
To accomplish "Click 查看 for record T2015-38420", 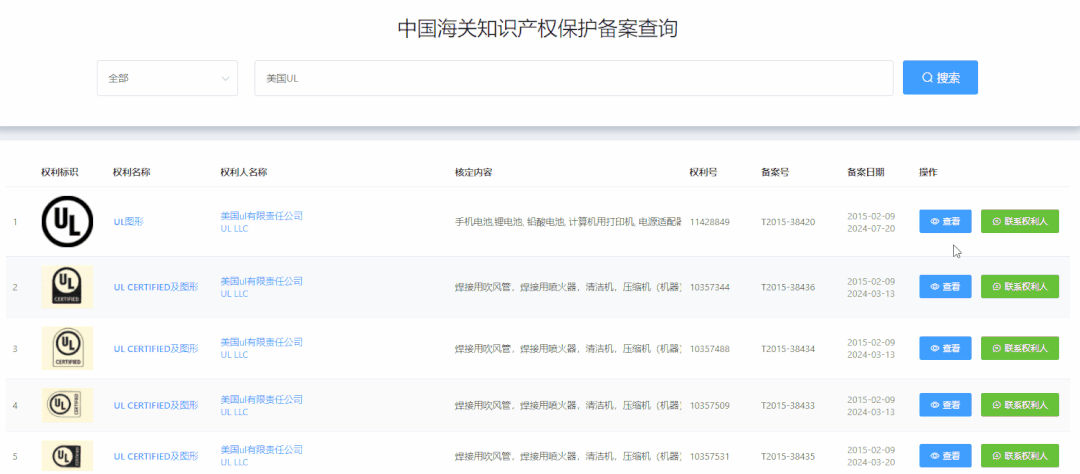I will 945,221.
